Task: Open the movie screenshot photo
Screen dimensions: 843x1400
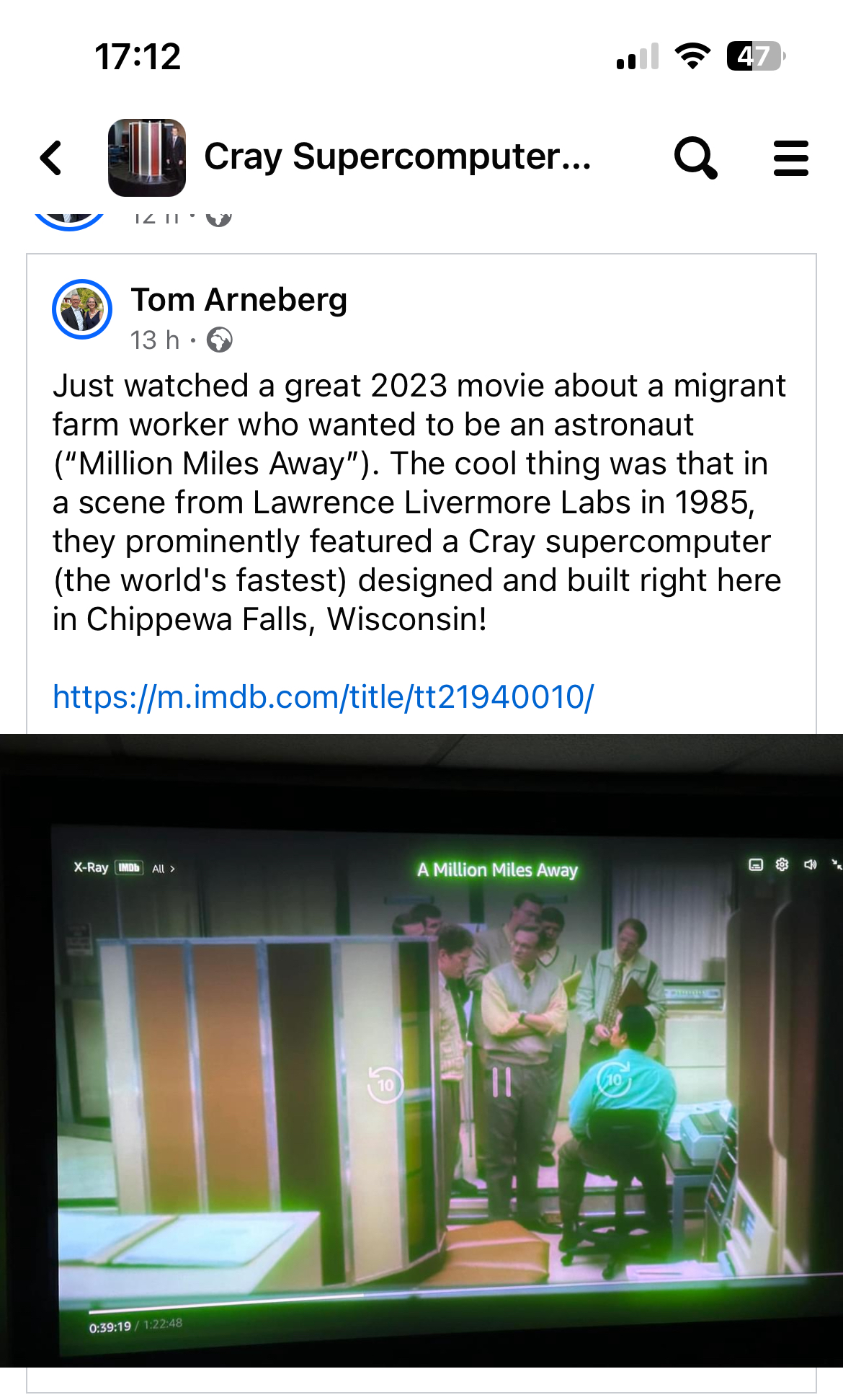Action: (x=421, y=1050)
